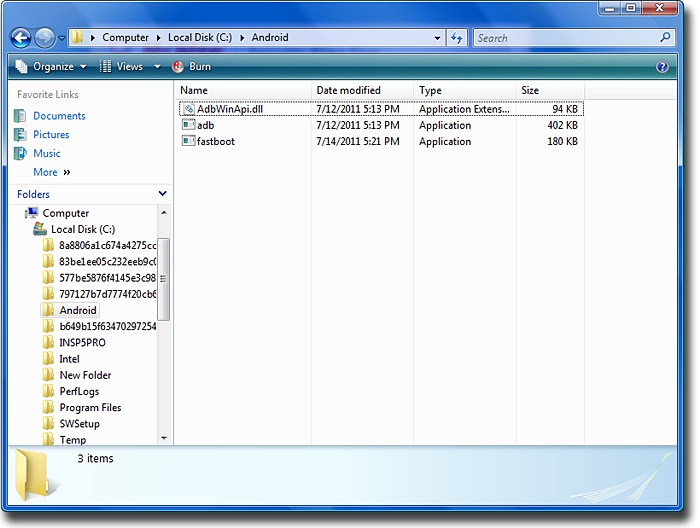Open the address bar history dropdown

pos(437,38)
